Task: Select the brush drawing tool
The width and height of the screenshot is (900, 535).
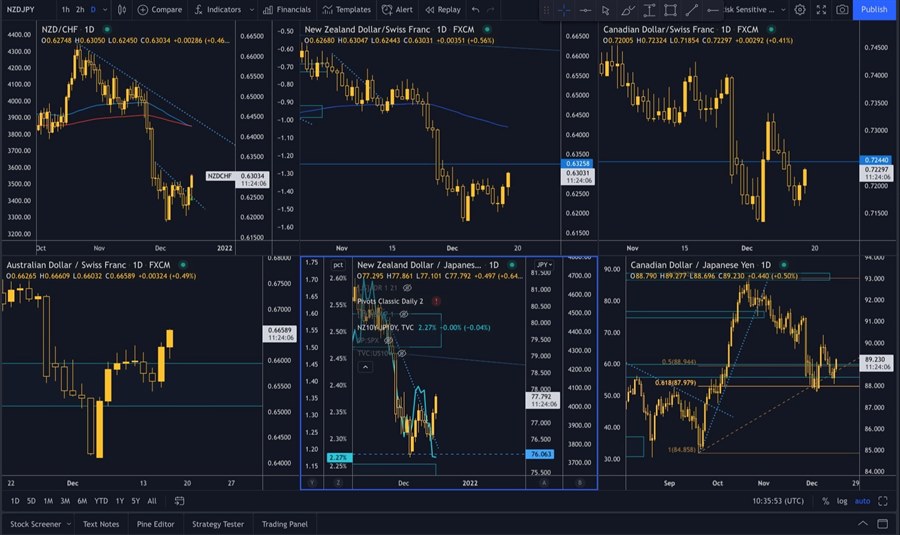Action: pyautogui.click(x=627, y=9)
